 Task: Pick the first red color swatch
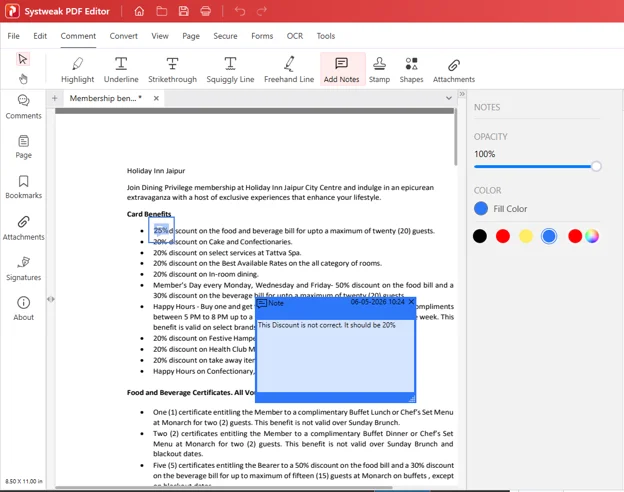(503, 236)
